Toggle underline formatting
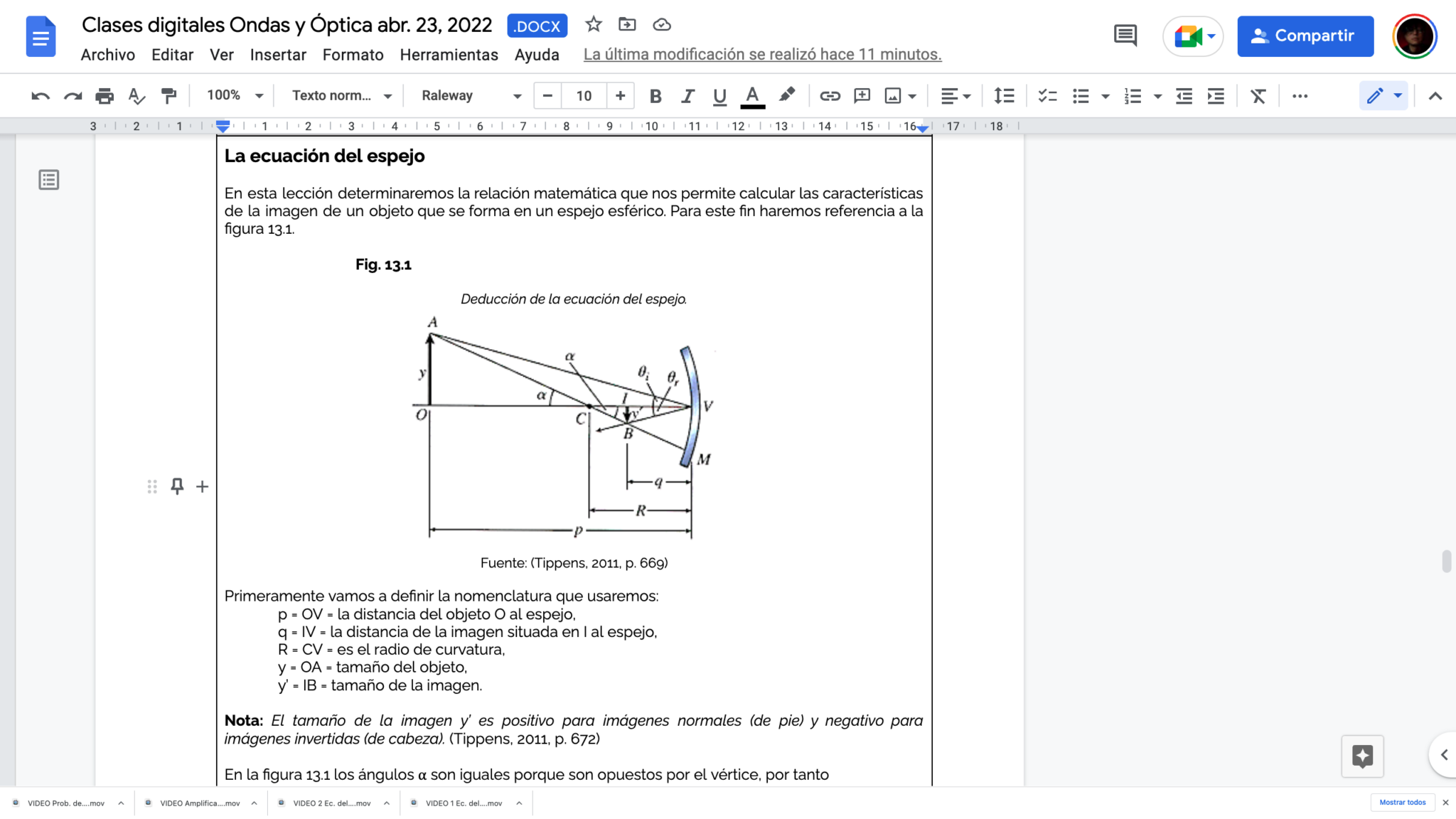The width and height of the screenshot is (1456, 819). click(719, 96)
